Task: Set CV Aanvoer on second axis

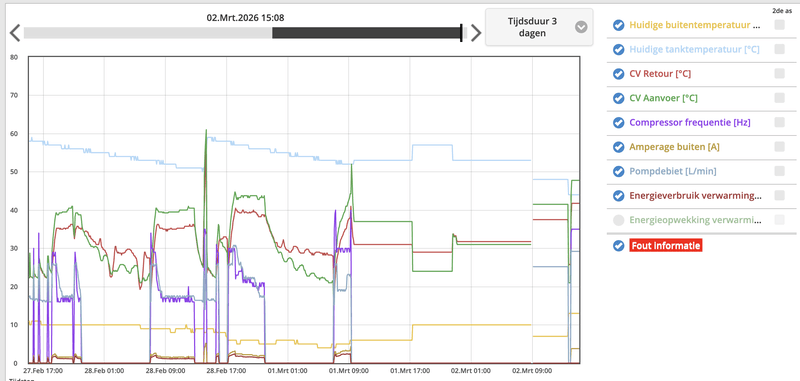Action: (779, 97)
